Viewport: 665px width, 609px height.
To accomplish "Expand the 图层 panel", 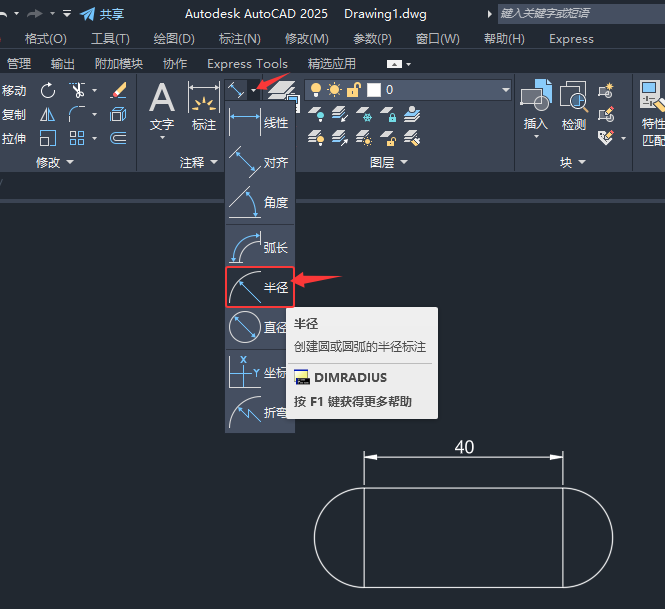I will click(x=389, y=162).
